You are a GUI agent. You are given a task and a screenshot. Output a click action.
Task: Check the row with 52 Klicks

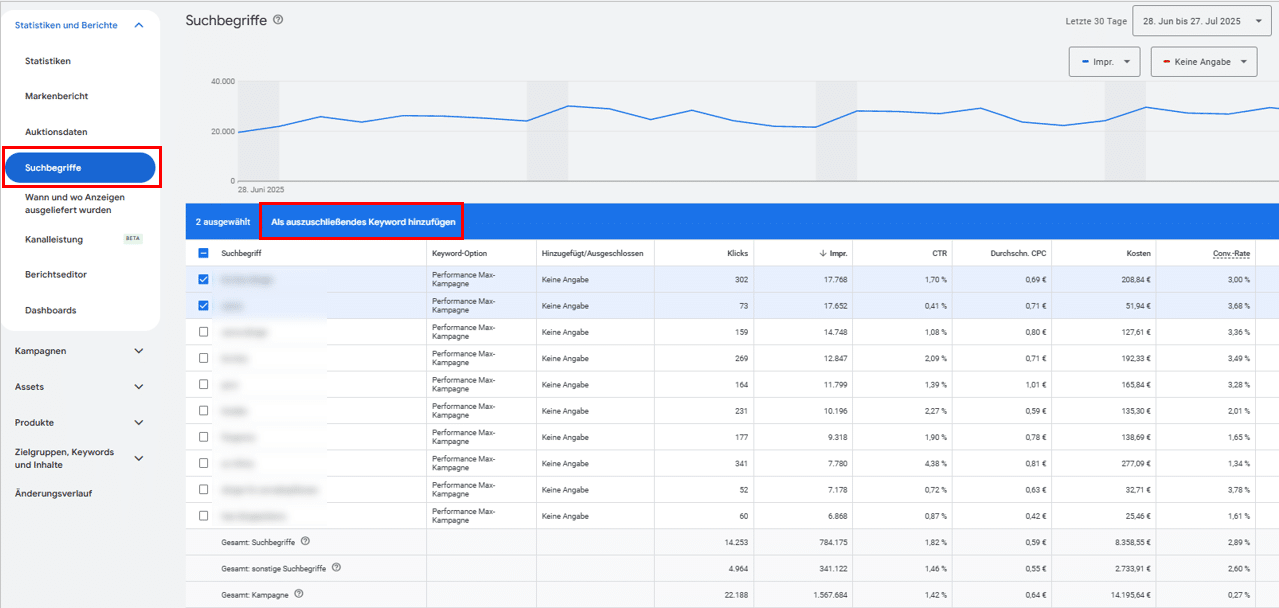(x=204, y=490)
